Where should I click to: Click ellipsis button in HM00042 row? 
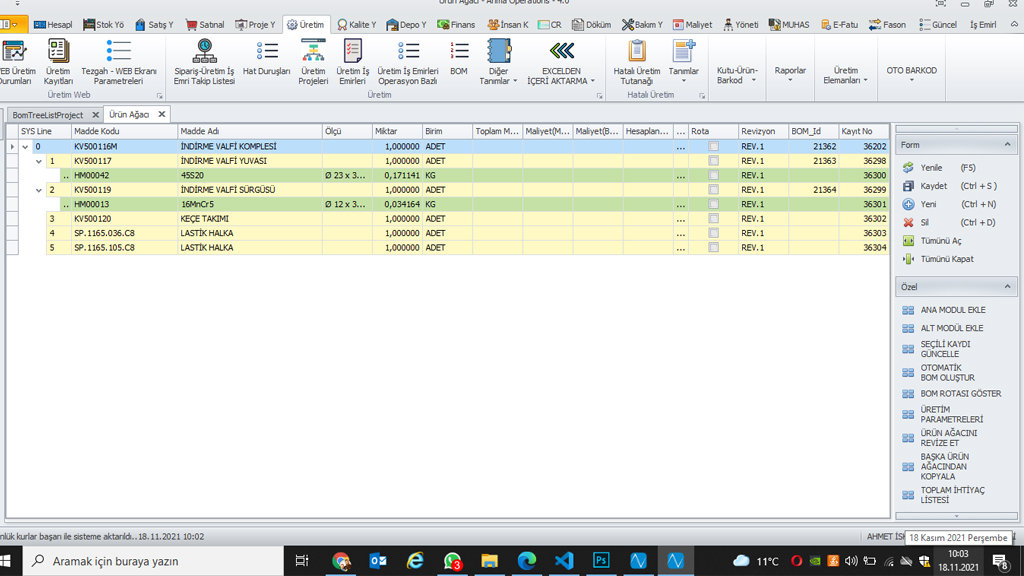pyautogui.click(x=680, y=176)
